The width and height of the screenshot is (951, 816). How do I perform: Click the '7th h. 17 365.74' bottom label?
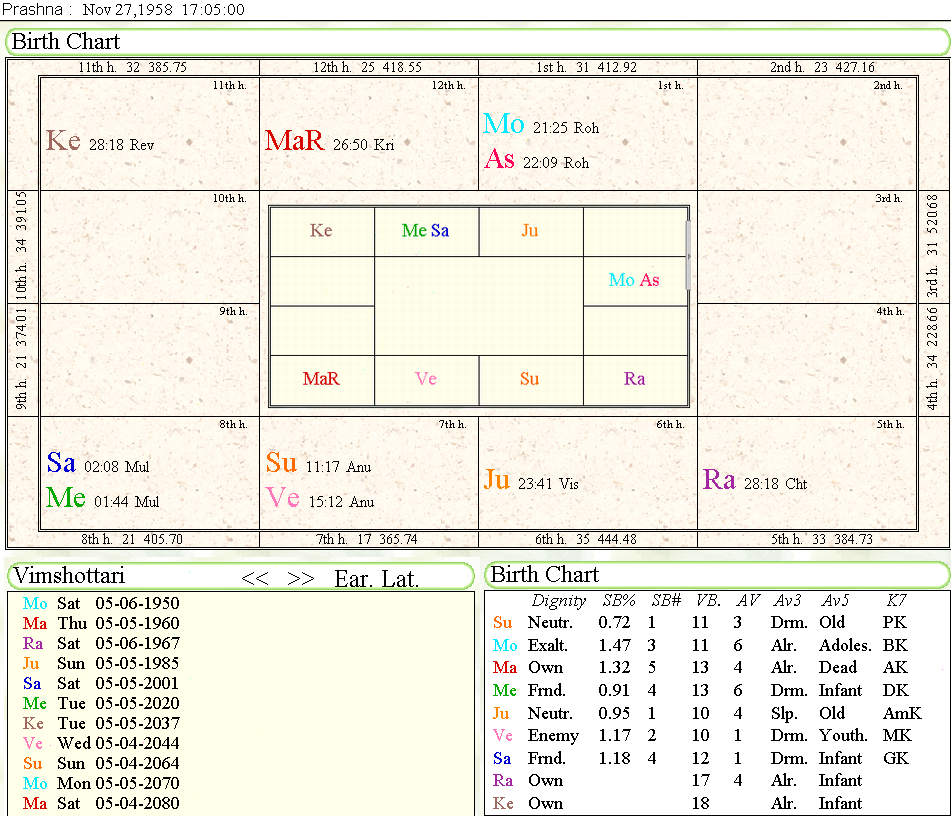click(x=366, y=539)
